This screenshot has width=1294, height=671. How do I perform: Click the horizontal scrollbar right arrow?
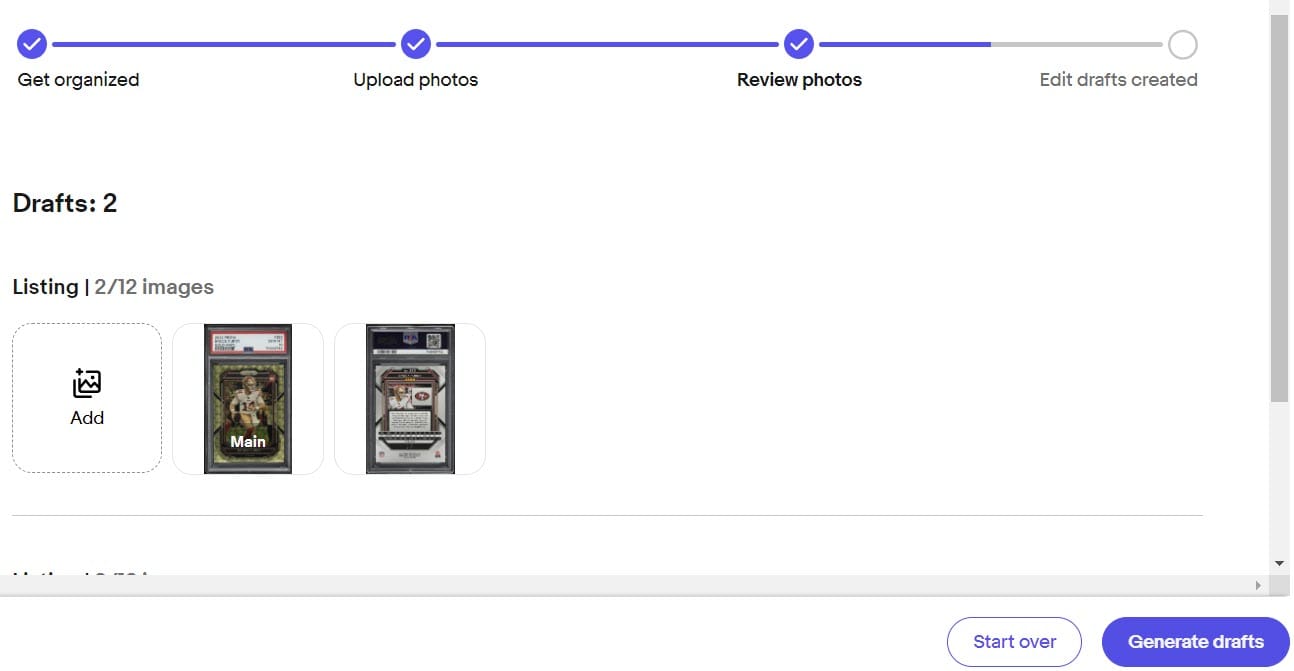(x=1260, y=584)
